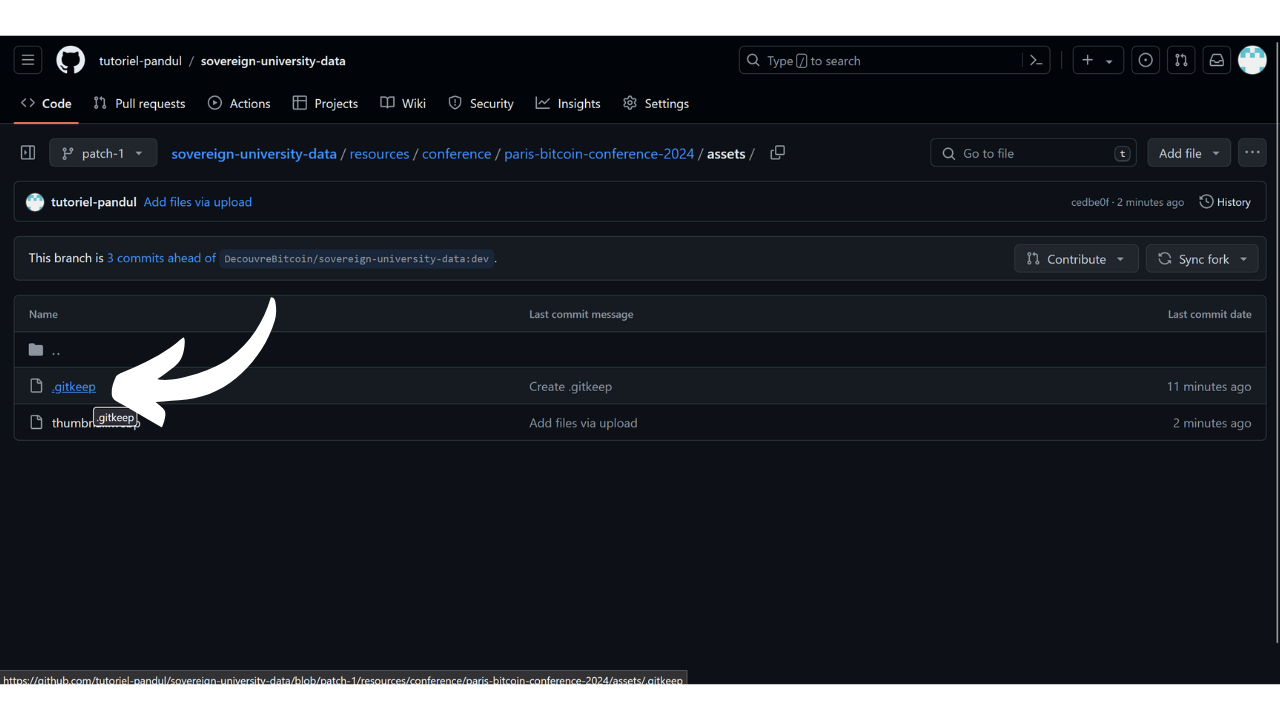1280x720 pixels.
Task: Open the notifications inbox icon
Action: pos(1216,60)
